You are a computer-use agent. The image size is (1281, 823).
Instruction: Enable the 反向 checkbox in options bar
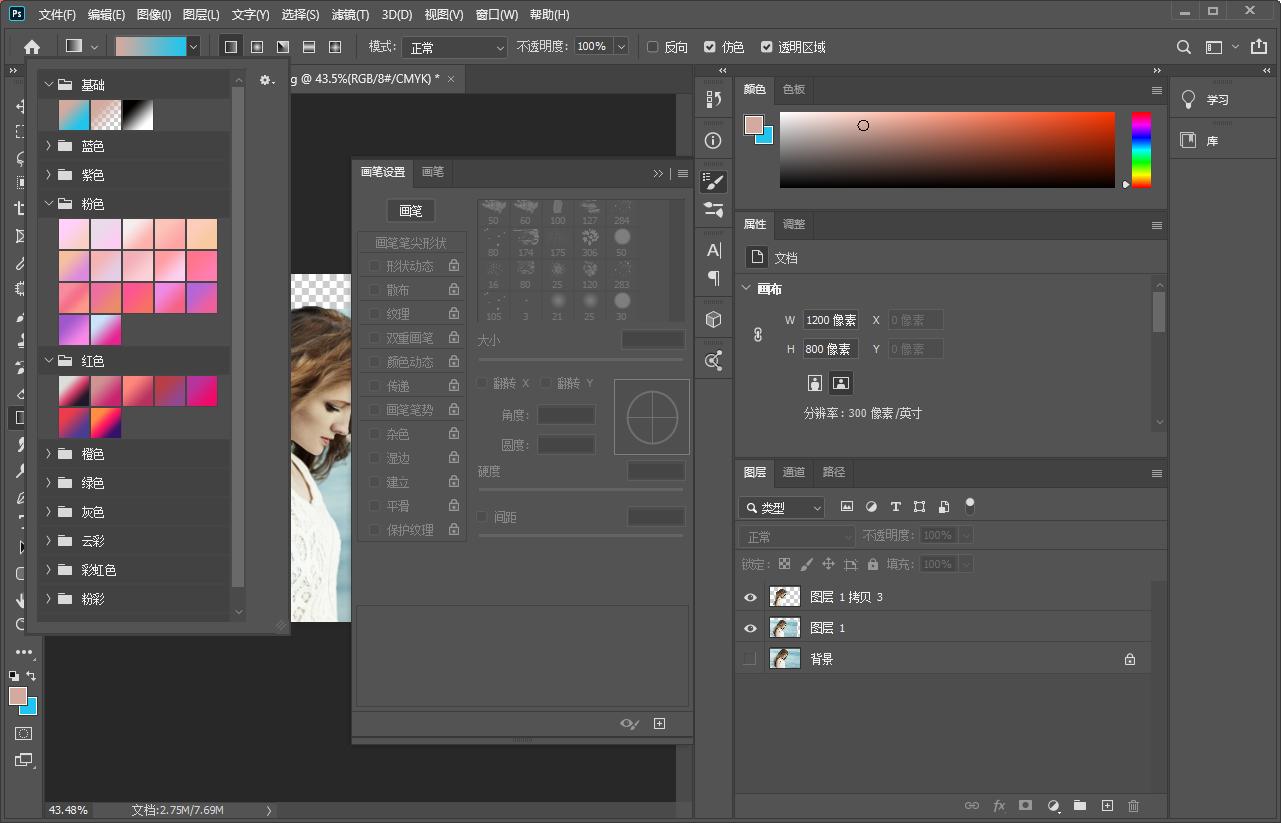pos(654,46)
